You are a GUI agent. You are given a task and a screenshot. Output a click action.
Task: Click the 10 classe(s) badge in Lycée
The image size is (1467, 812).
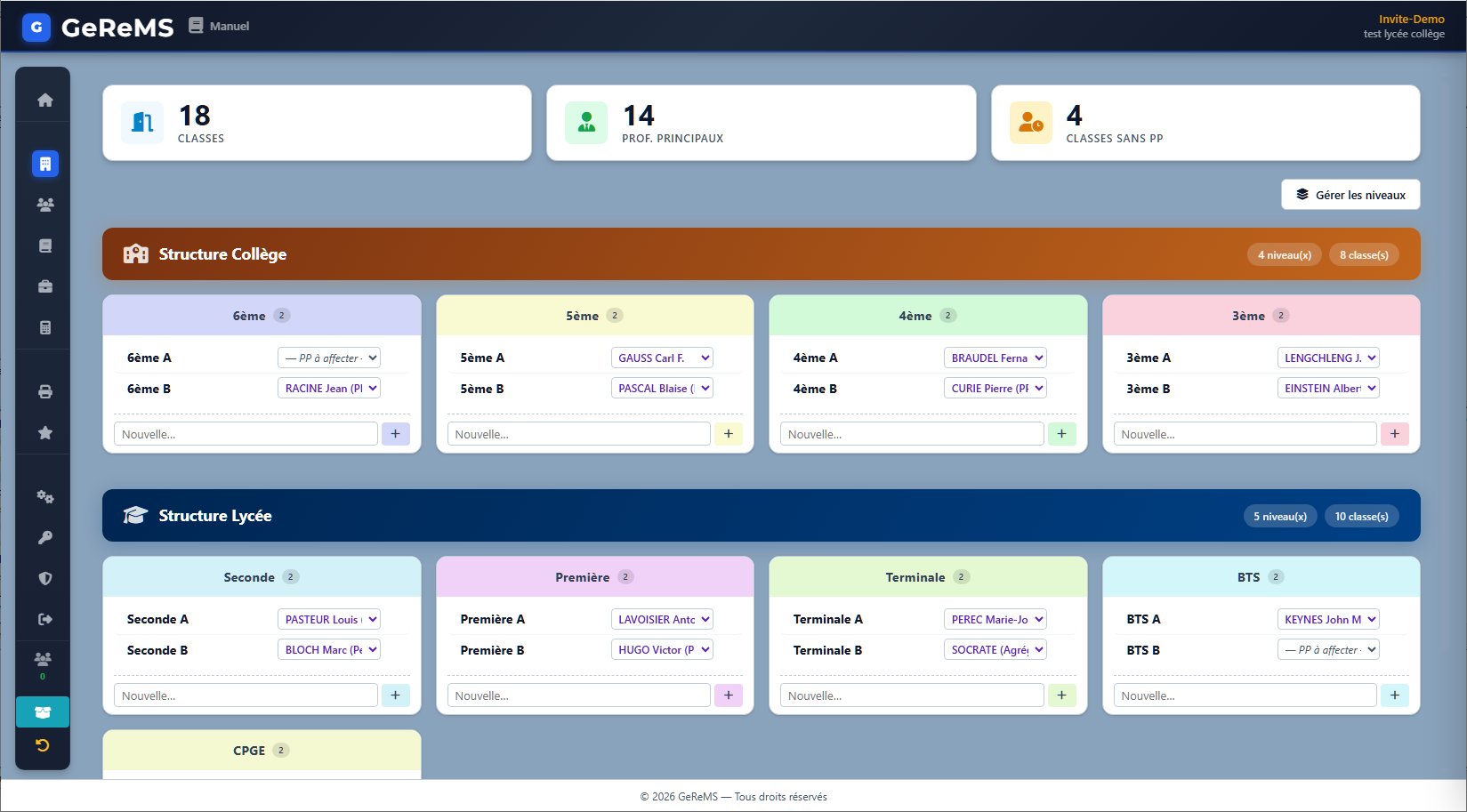(x=1361, y=517)
